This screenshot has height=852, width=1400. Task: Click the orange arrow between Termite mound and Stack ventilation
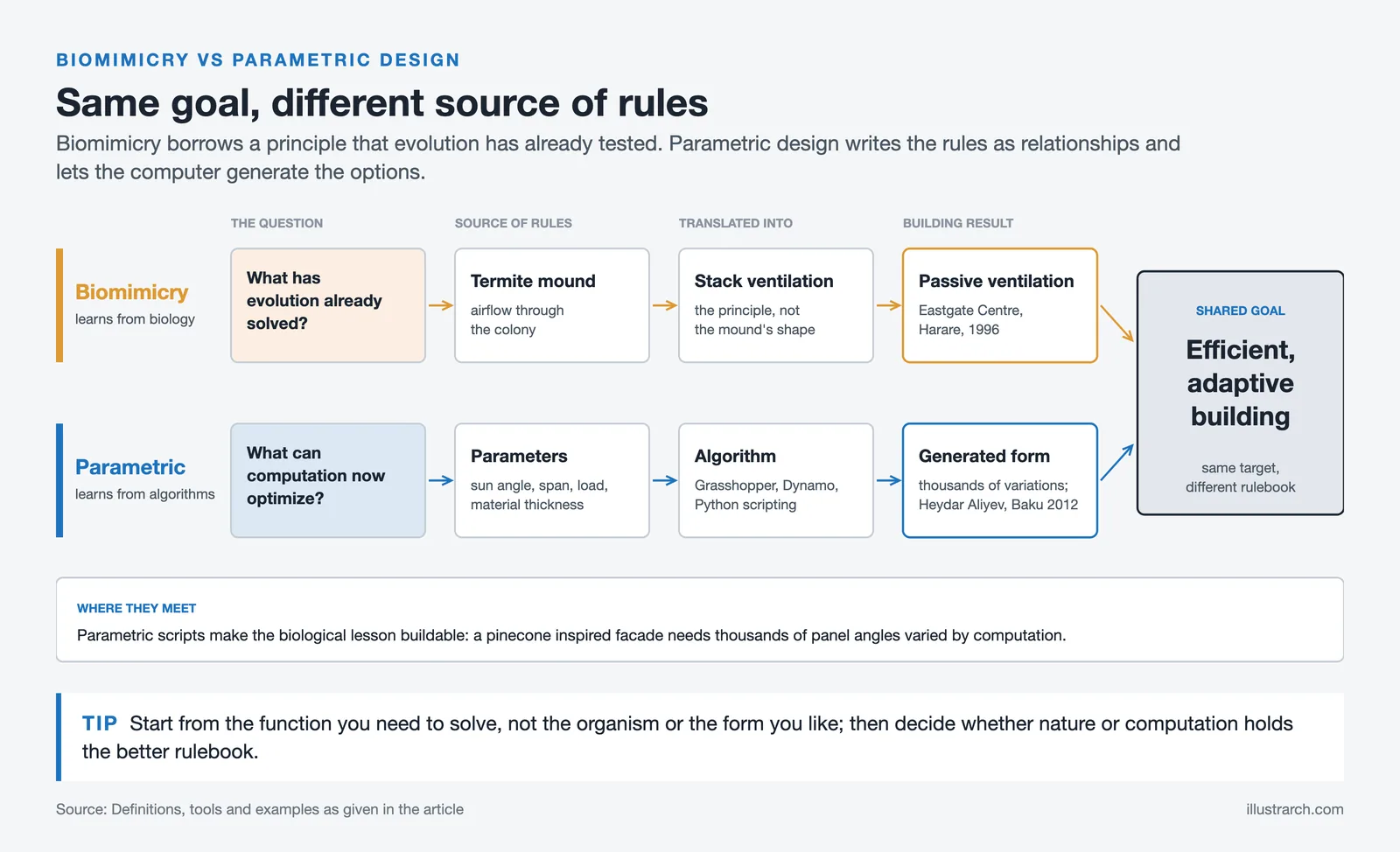665,305
